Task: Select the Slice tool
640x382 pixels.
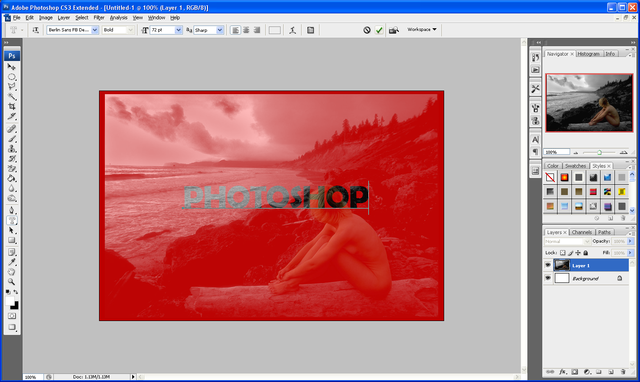Action: pyautogui.click(x=12, y=117)
